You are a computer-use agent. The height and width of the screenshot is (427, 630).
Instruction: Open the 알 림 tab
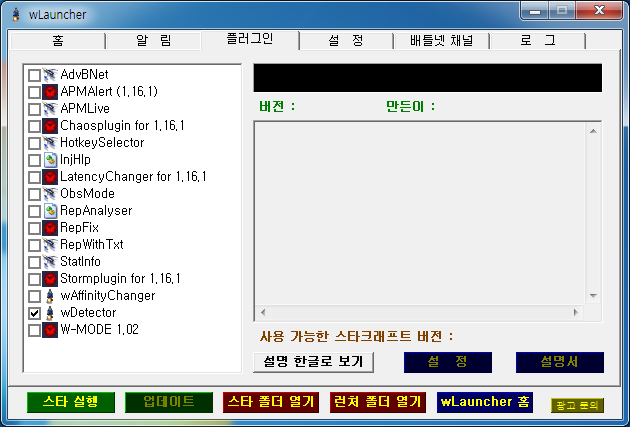(154, 41)
